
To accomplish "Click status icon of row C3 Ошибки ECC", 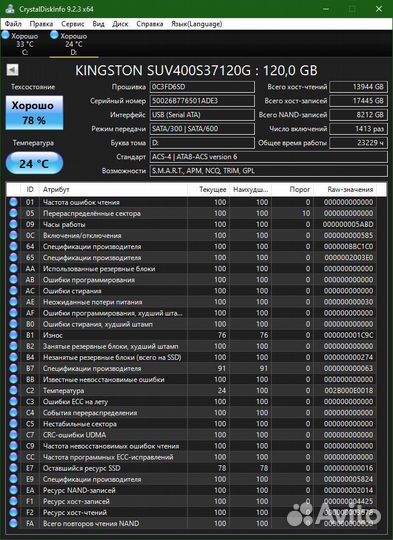I will coord(13,402).
